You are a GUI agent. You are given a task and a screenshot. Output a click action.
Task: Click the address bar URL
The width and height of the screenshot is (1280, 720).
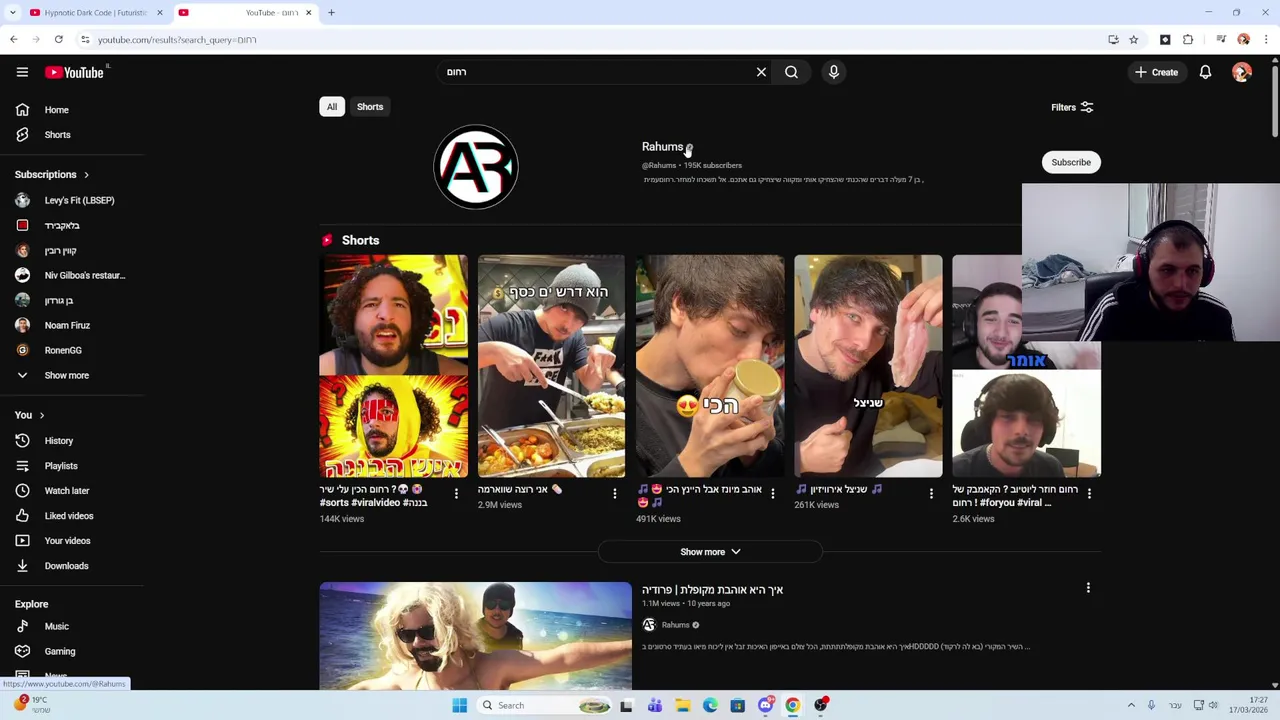177,40
